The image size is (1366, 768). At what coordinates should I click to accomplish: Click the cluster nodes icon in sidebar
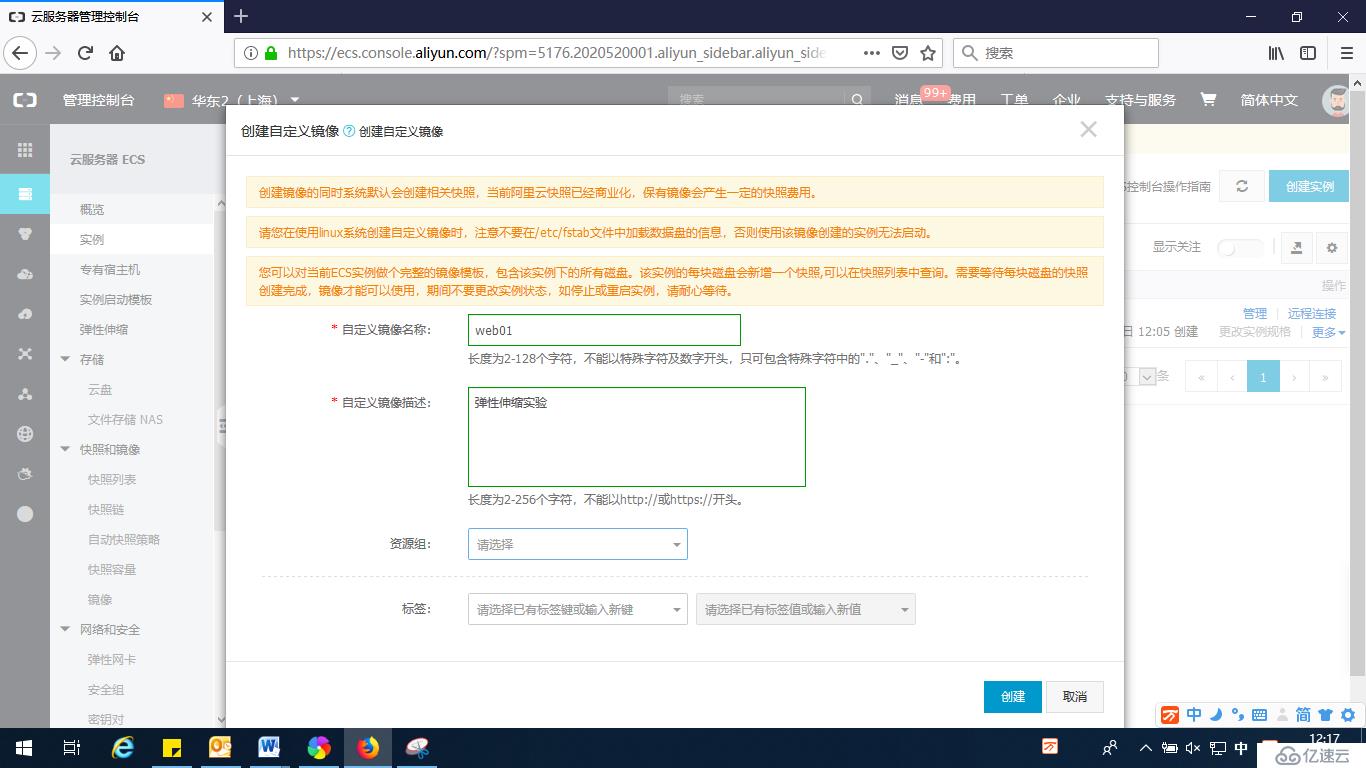(x=25, y=394)
